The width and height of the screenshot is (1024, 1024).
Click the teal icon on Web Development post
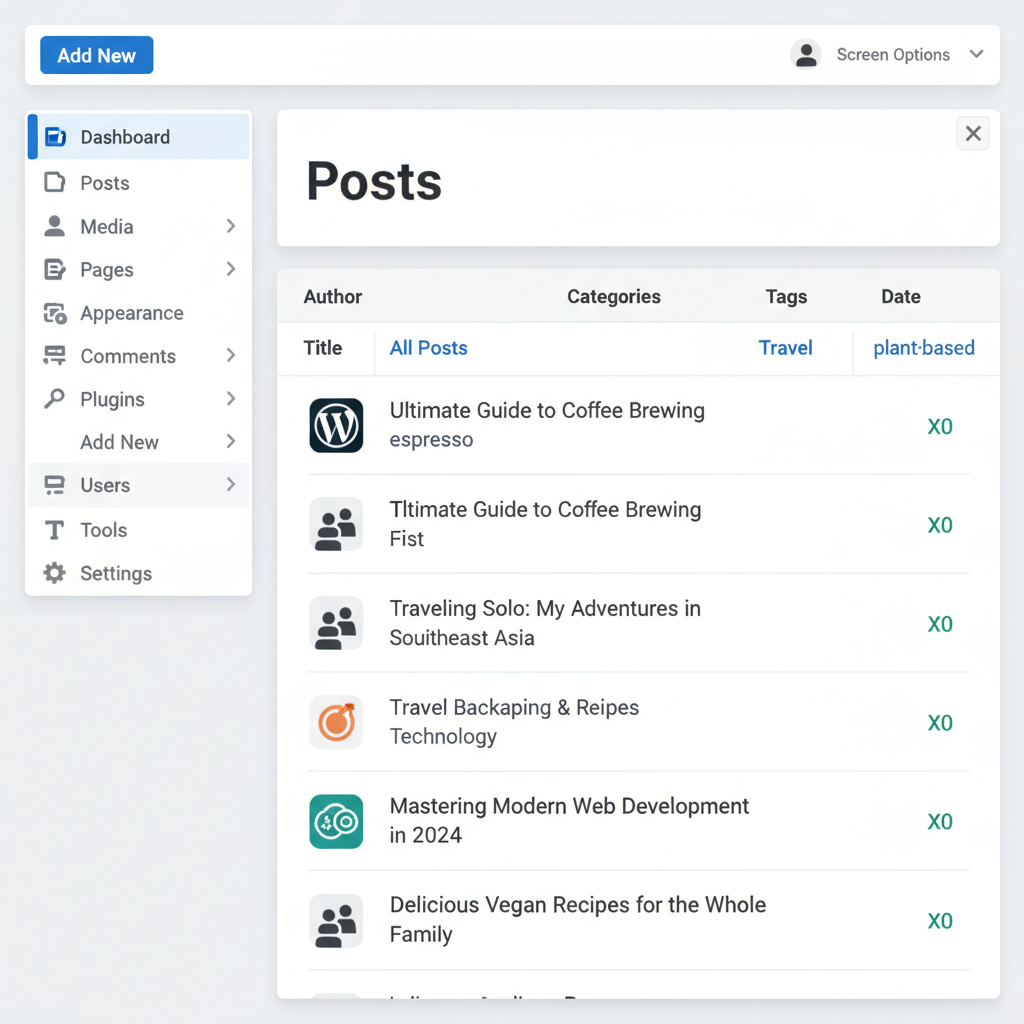336,821
